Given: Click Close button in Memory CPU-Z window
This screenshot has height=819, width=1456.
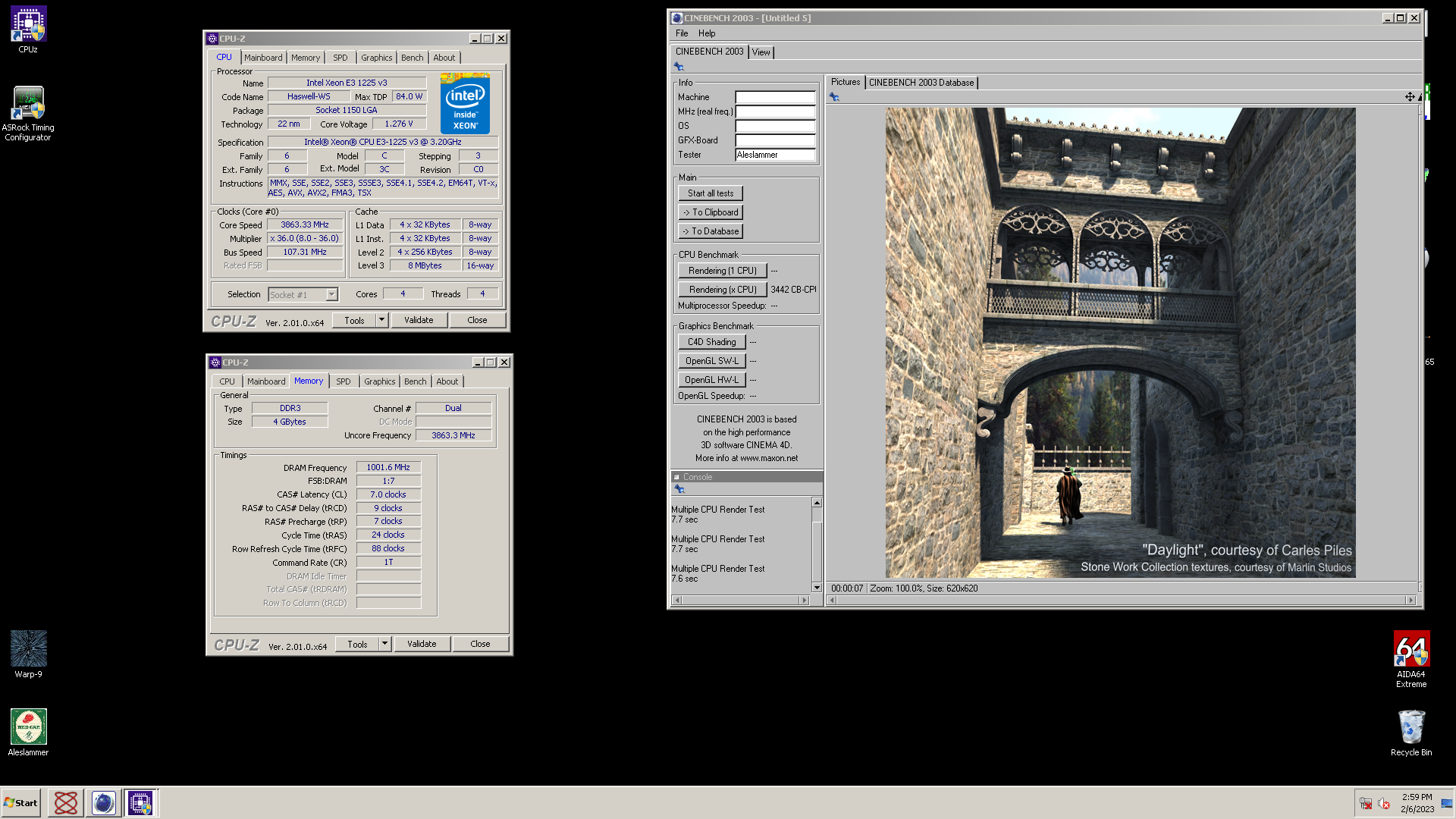Looking at the screenshot, I should 480,644.
